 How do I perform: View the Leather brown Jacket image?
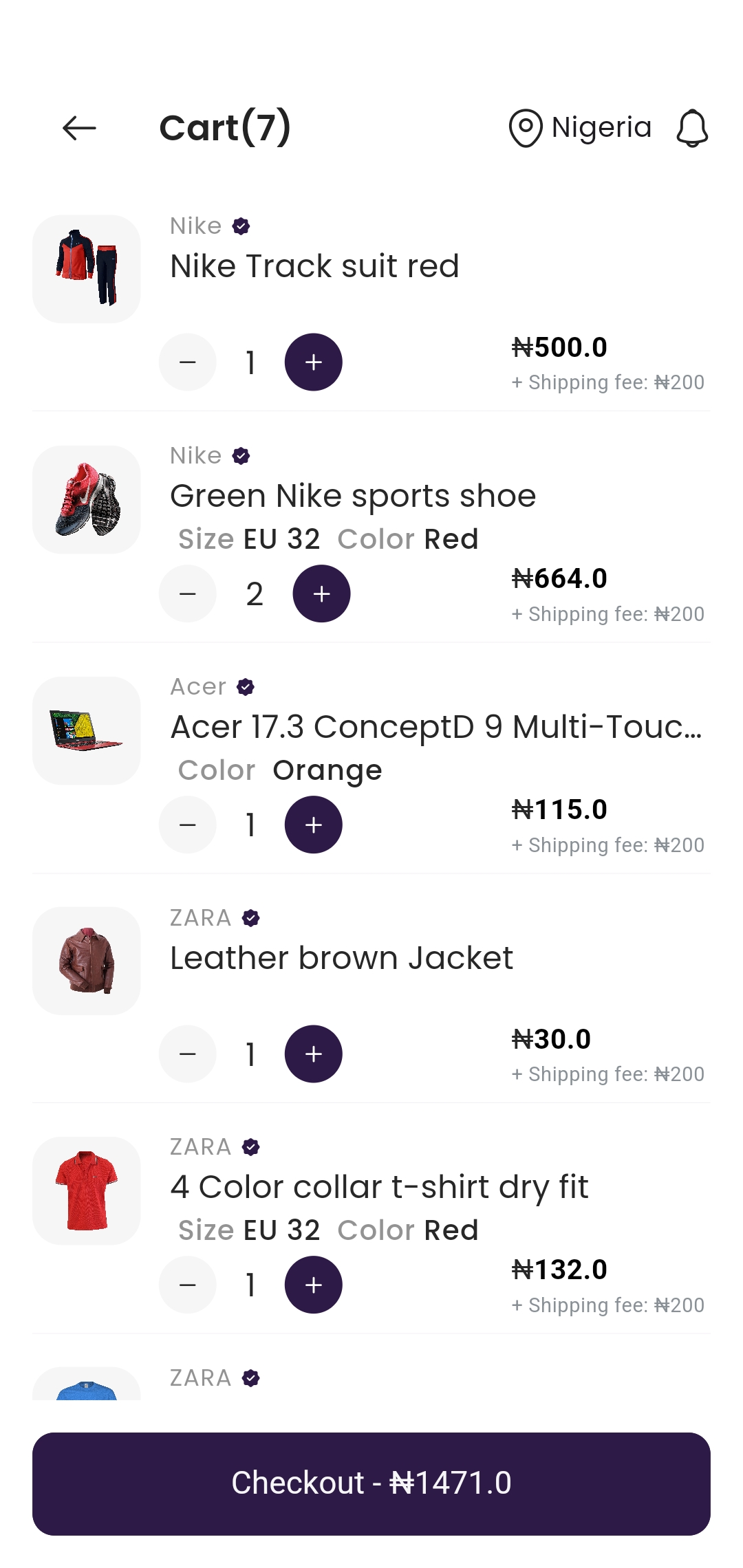coord(87,961)
